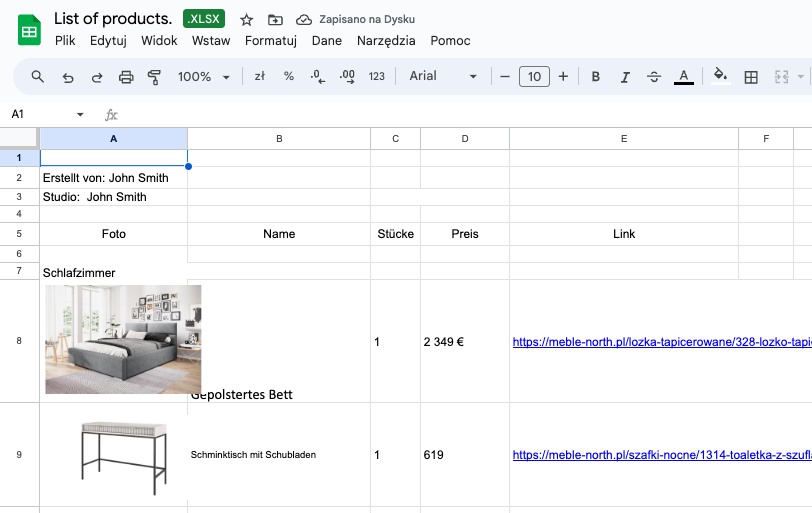Screen dimensions: 812x513
Task: Star the document
Action: click(247, 20)
